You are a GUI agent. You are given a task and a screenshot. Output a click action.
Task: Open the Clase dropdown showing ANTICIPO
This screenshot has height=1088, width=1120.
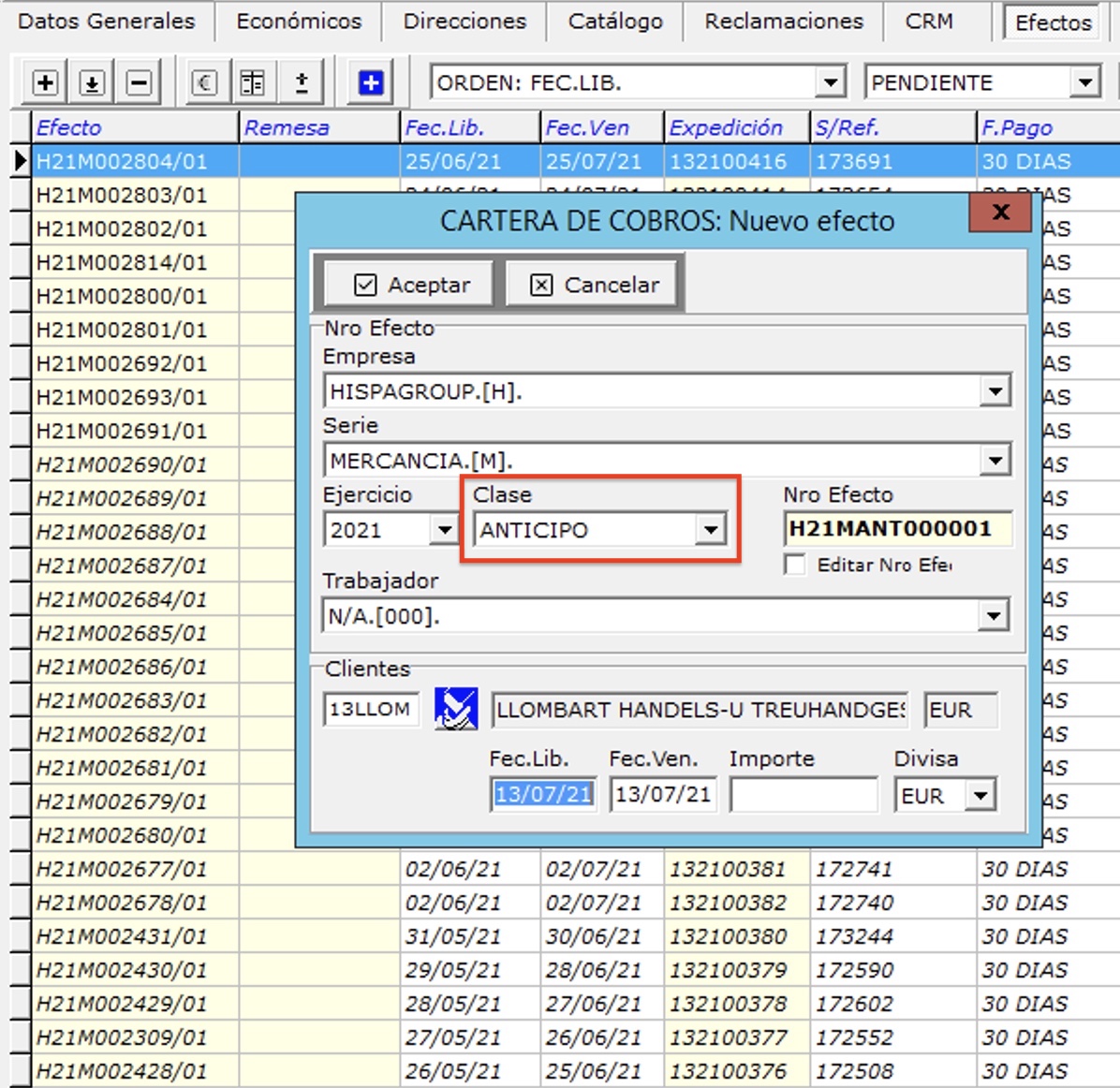(711, 530)
